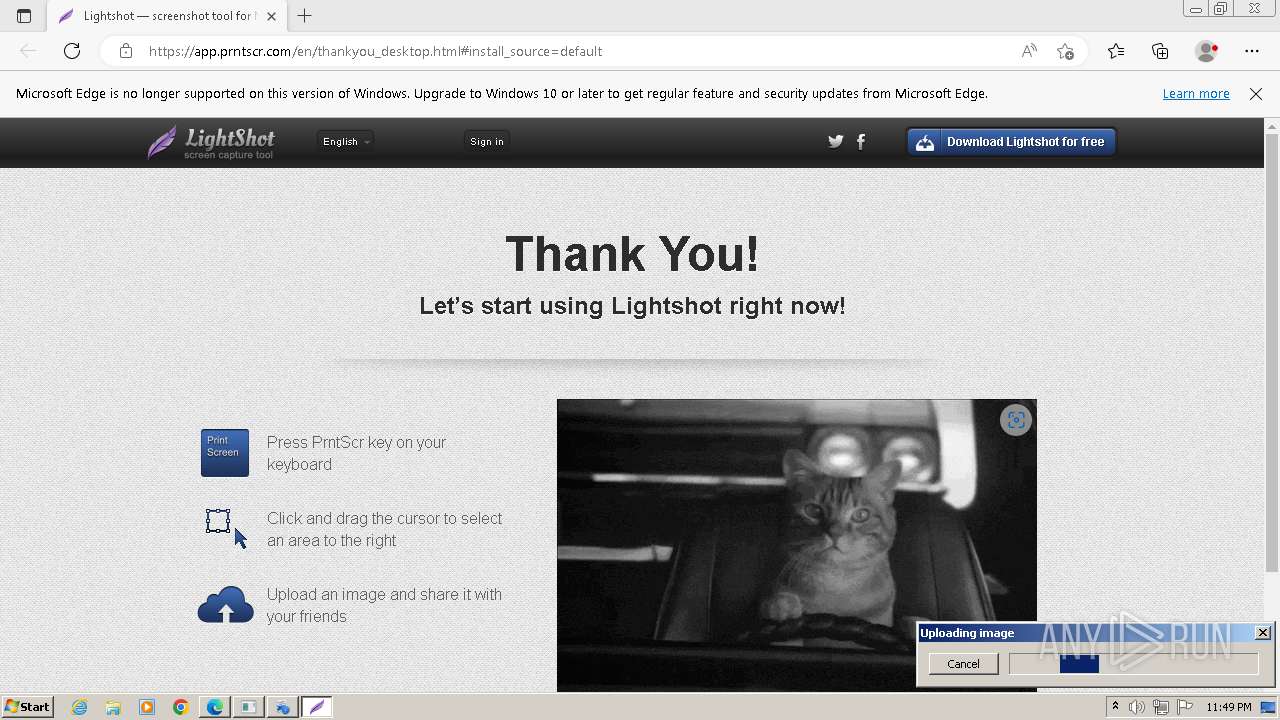1280x720 pixels.
Task: Click the Show desktop tray icon
Action: pos(1268,707)
